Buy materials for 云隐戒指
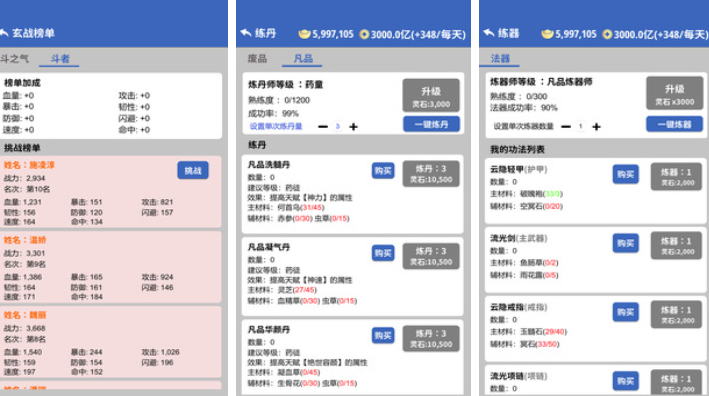 point(626,312)
